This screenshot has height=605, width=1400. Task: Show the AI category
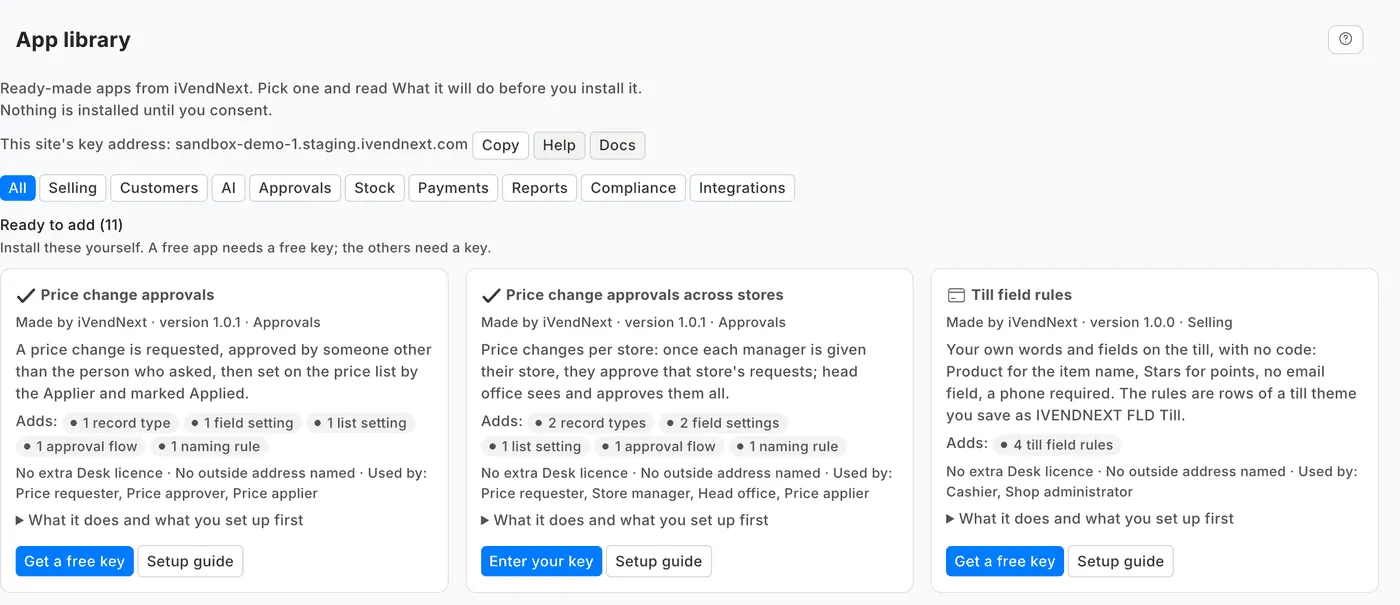[229, 188]
